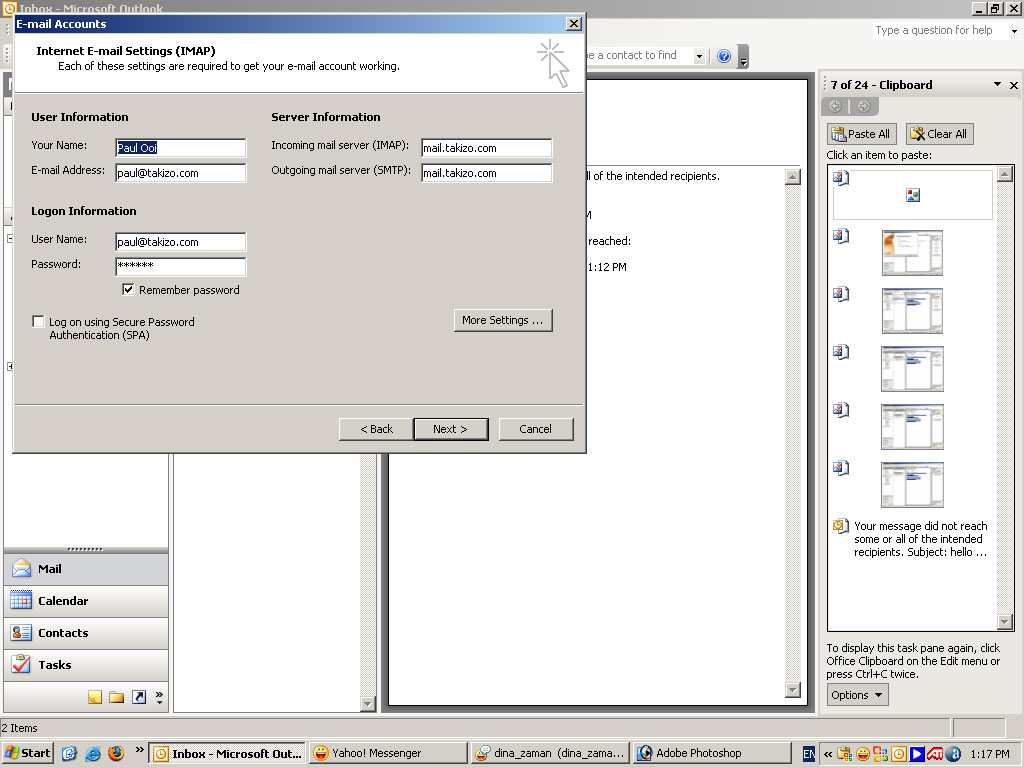Open the help question box dropdown arrow
This screenshot has width=1024, height=768.
click(x=1014, y=31)
